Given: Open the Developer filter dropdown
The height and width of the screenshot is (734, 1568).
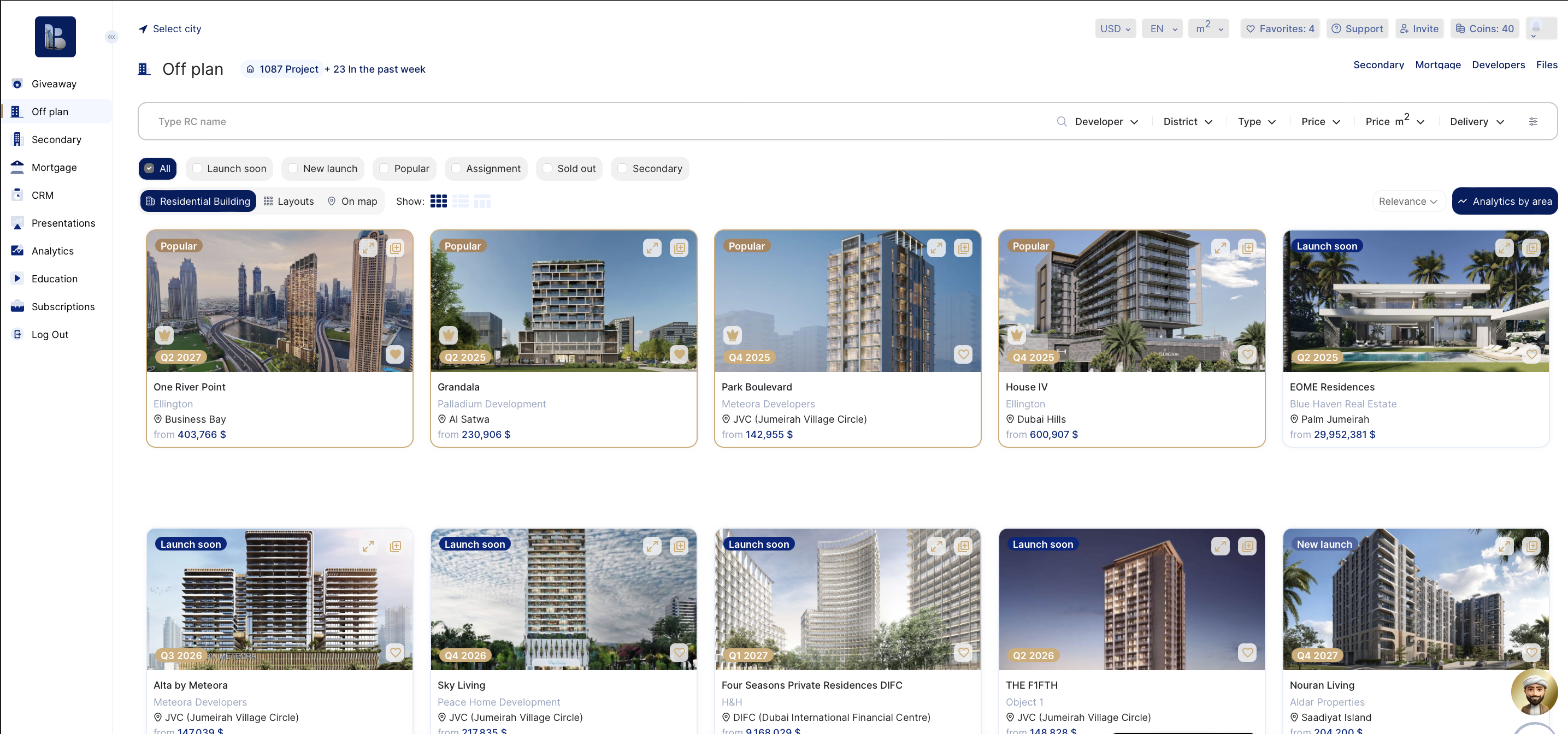Looking at the screenshot, I should pyautogui.click(x=1106, y=122).
